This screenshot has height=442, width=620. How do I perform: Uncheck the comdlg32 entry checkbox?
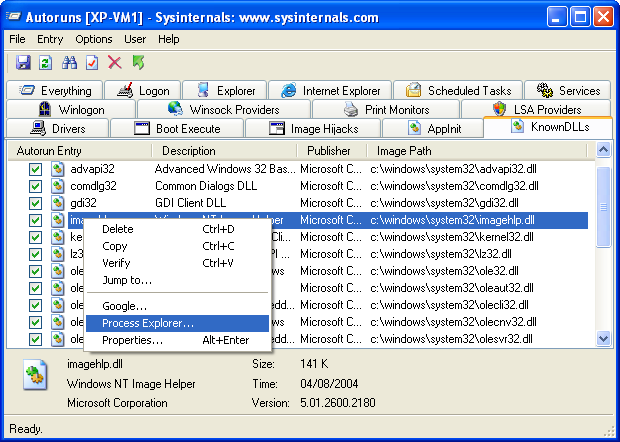coord(36,187)
